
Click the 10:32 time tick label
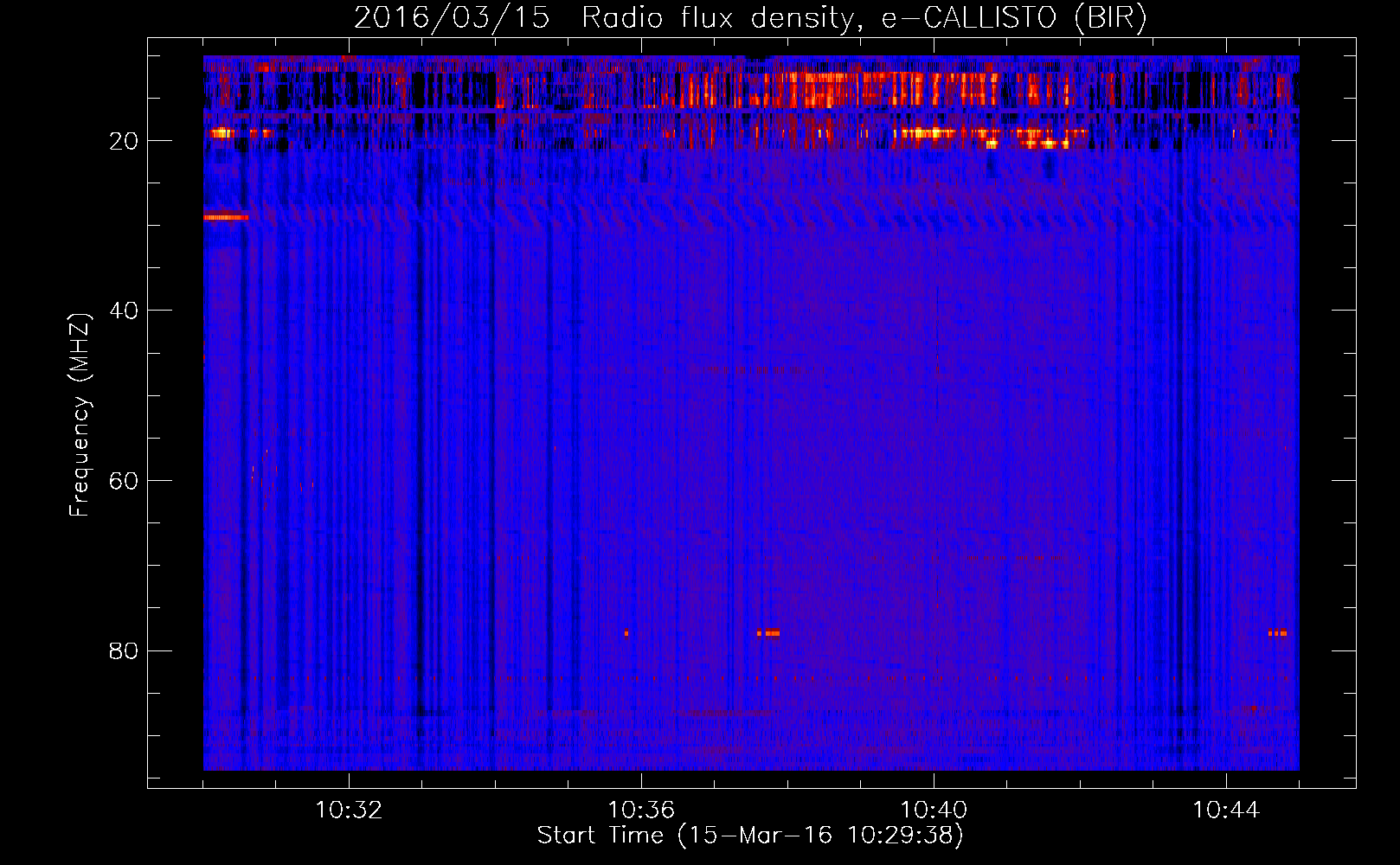pyautogui.click(x=349, y=811)
